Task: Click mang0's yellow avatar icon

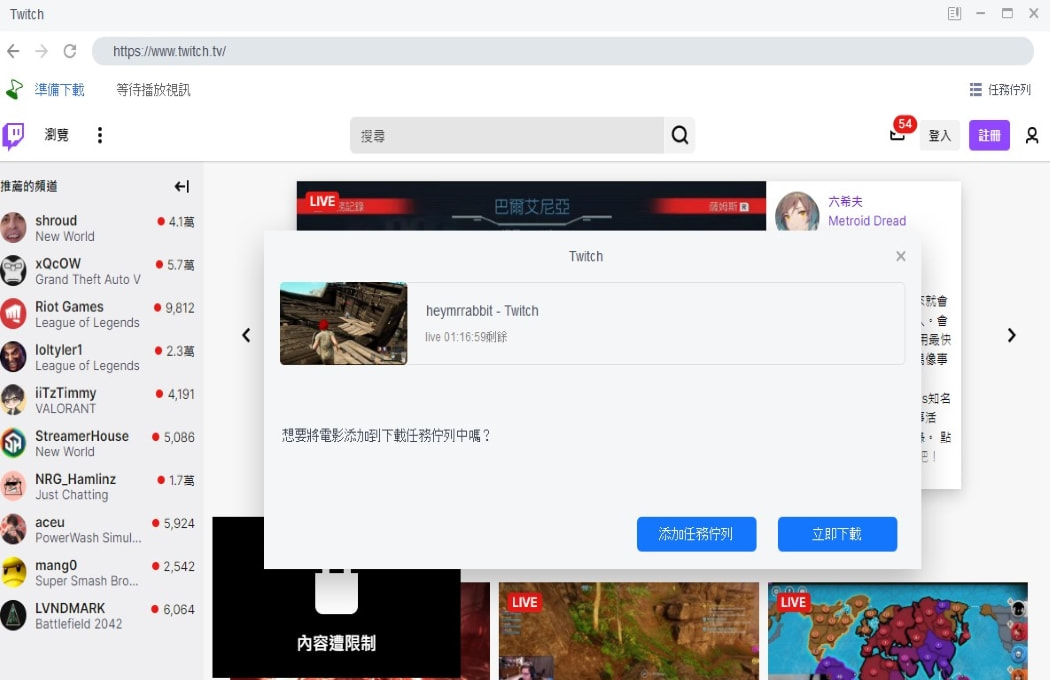Action: 13,573
